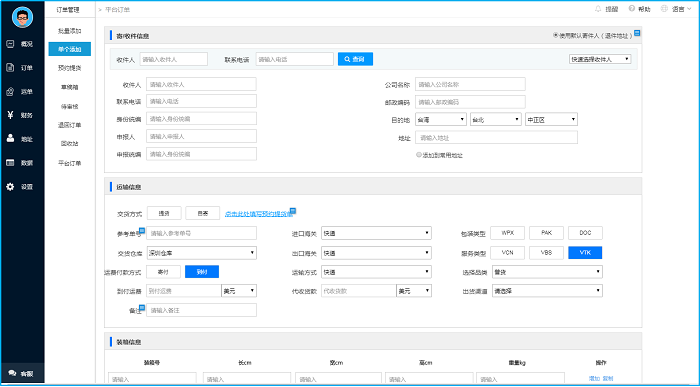Click the 邮政编码 postal code field
Viewport: 700px width, 387px height.
click(x=470, y=102)
